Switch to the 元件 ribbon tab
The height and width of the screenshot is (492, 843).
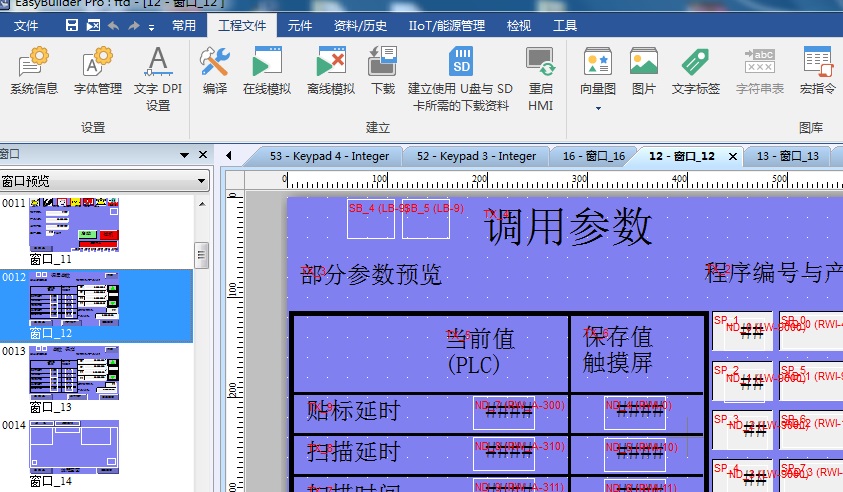tap(299, 26)
